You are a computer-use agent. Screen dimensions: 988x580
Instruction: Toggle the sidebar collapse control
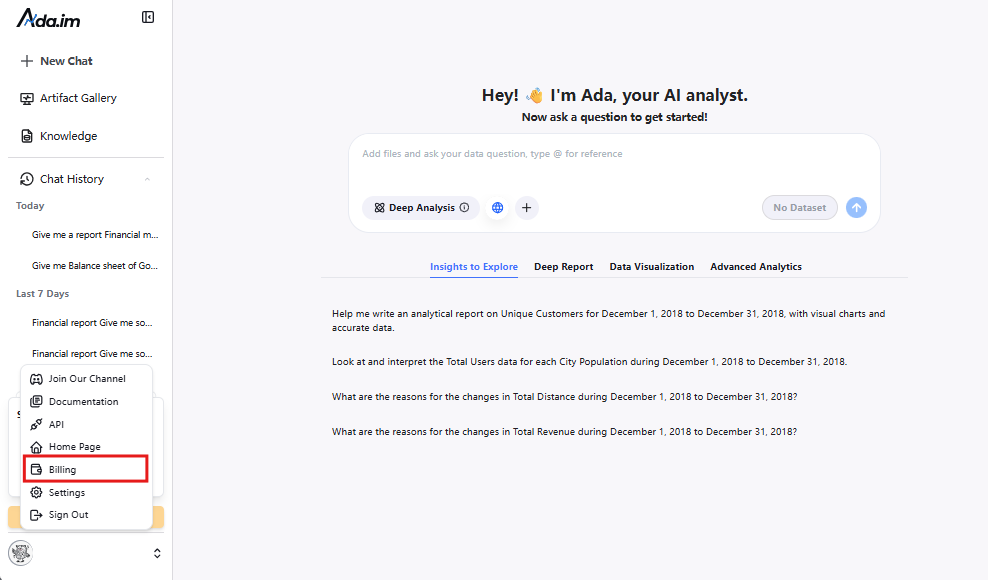[147, 17]
